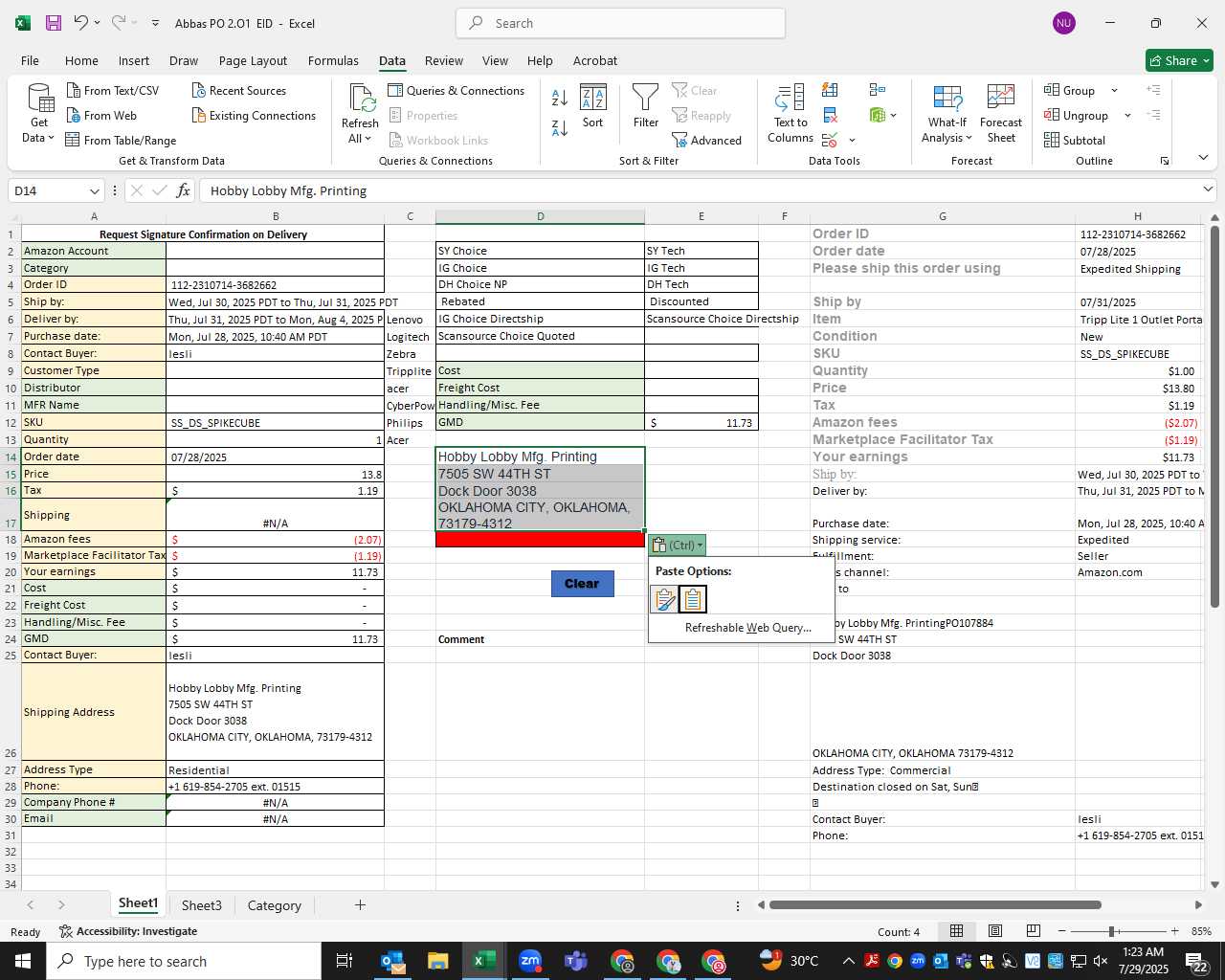Image resolution: width=1225 pixels, height=980 pixels.
Task: Switch to Page Break Preview
Action: [x=1034, y=931]
